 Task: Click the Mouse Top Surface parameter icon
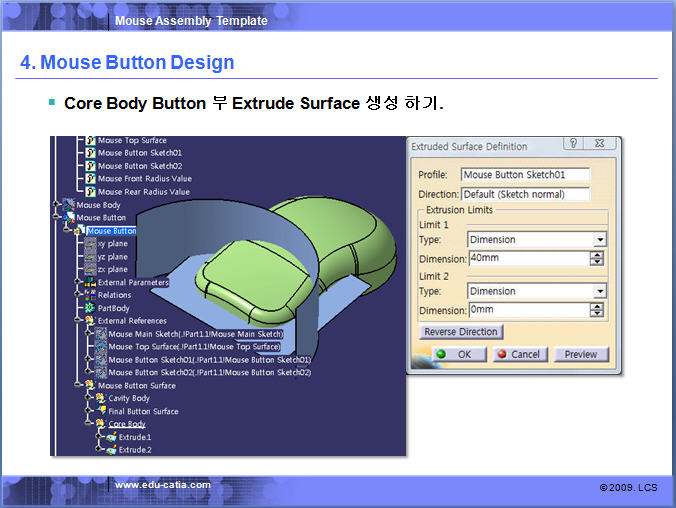coord(90,141)
